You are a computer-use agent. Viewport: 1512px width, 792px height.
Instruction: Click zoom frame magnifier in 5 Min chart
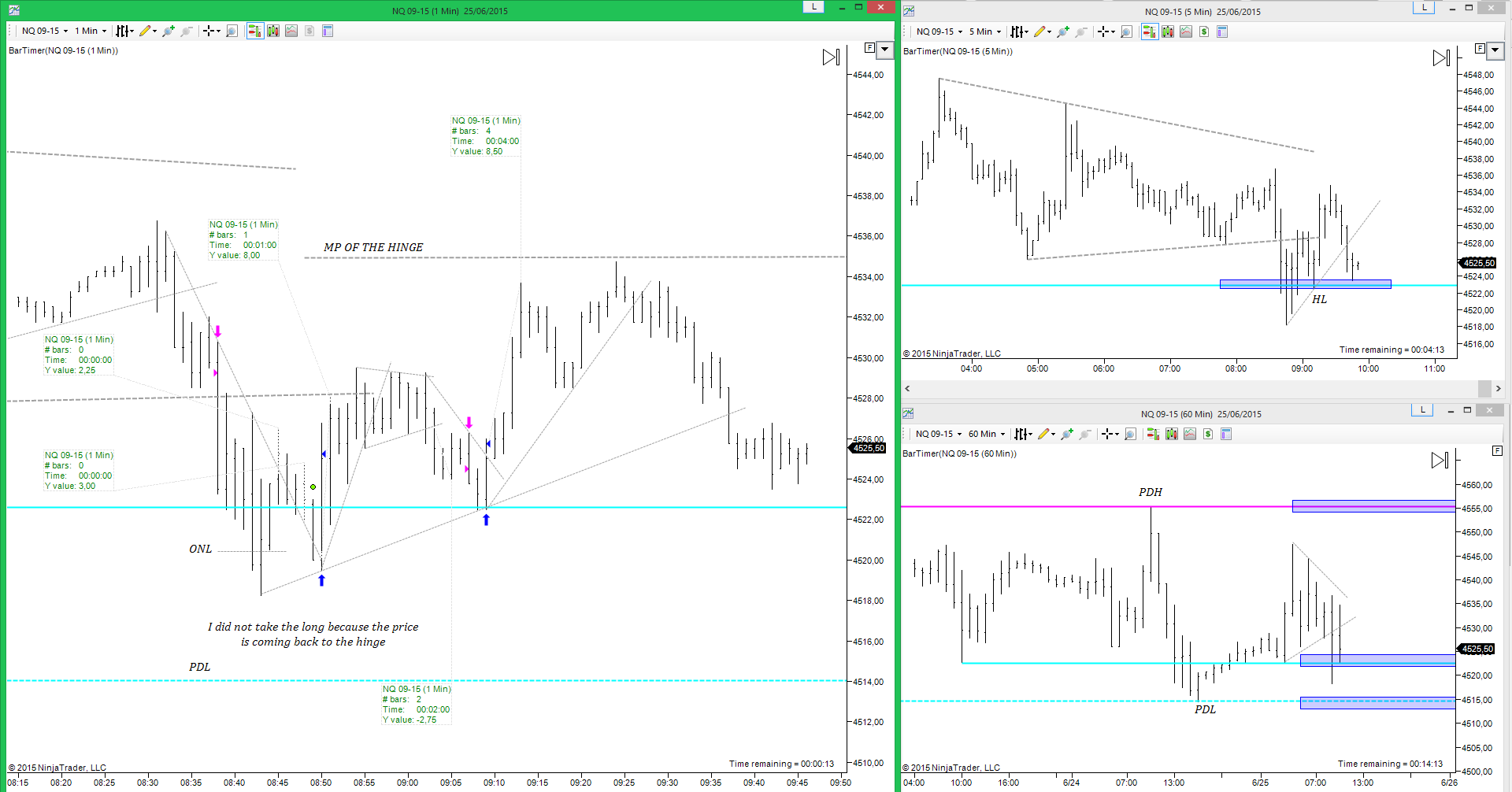pyautogui.click(x=1126, y=31)
